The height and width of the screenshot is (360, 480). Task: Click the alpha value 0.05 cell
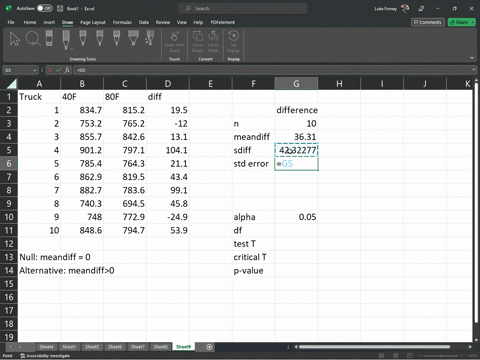tap(296, 217)
